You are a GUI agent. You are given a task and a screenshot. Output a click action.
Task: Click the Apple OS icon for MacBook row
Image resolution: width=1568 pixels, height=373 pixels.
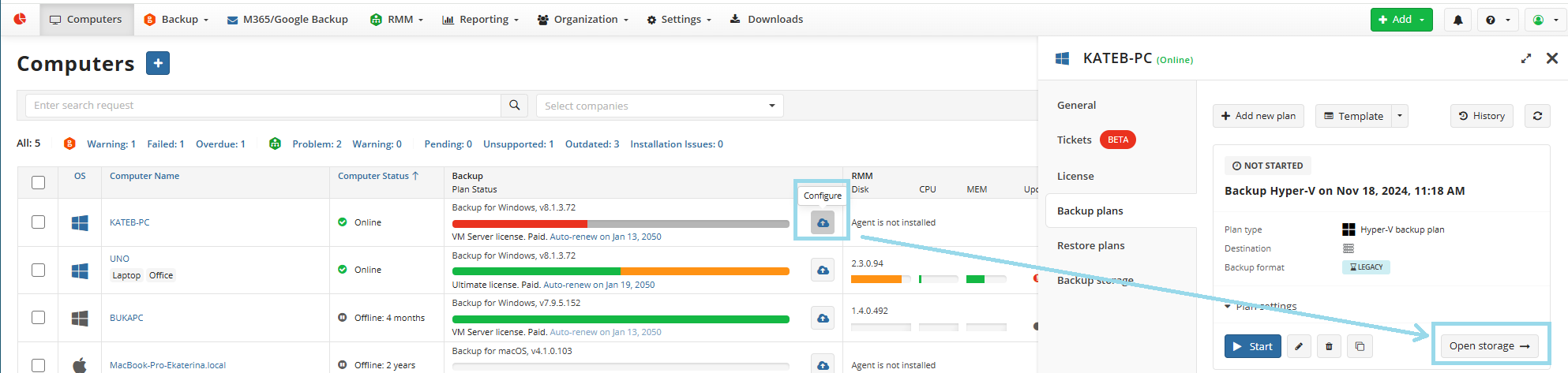click(x=80, y=365)
